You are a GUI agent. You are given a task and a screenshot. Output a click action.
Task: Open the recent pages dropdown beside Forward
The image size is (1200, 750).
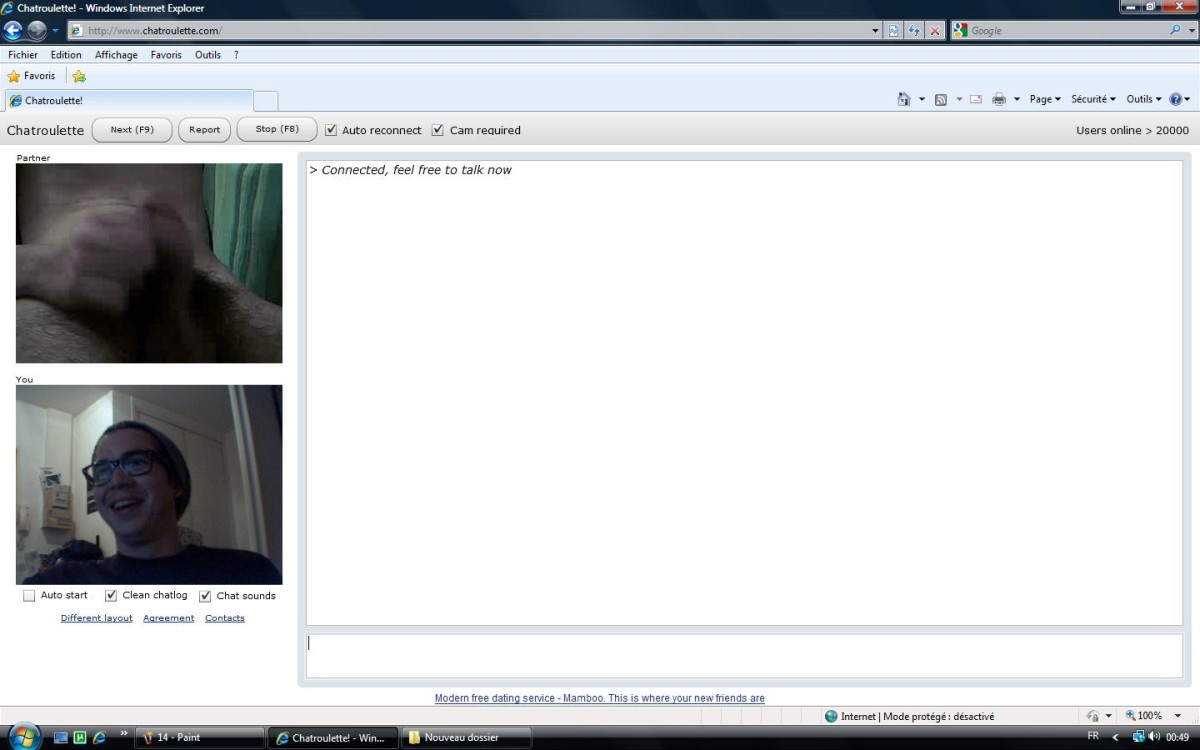click(55, 31)
